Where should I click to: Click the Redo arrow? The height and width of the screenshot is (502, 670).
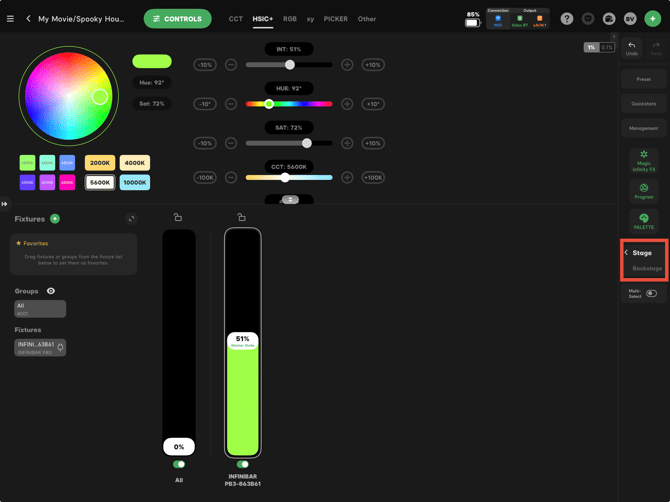pyautogui.click(x=656, y=48)
